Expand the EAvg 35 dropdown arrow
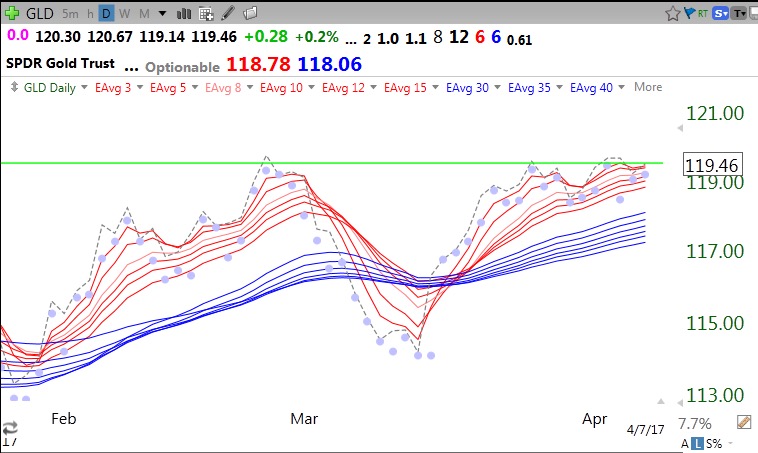758x453 pixels. (x=559, y=88)
